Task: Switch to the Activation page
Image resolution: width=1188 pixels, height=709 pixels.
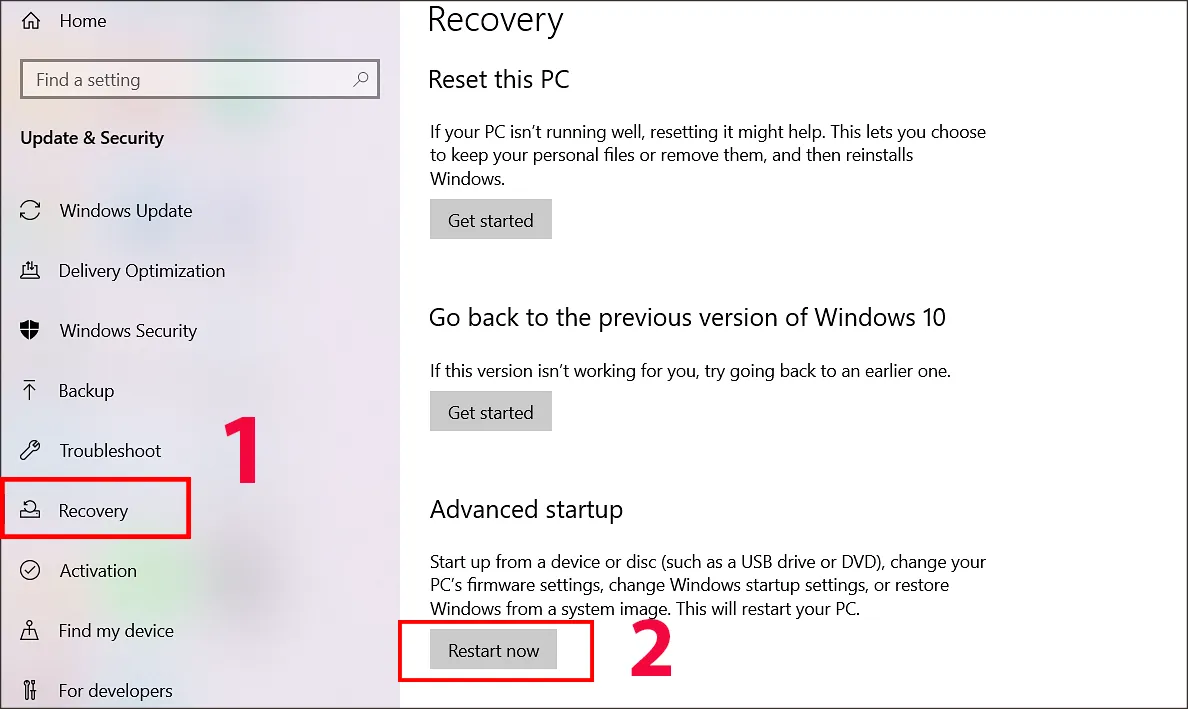Action: pyautogui.click(x=98, y=571)
